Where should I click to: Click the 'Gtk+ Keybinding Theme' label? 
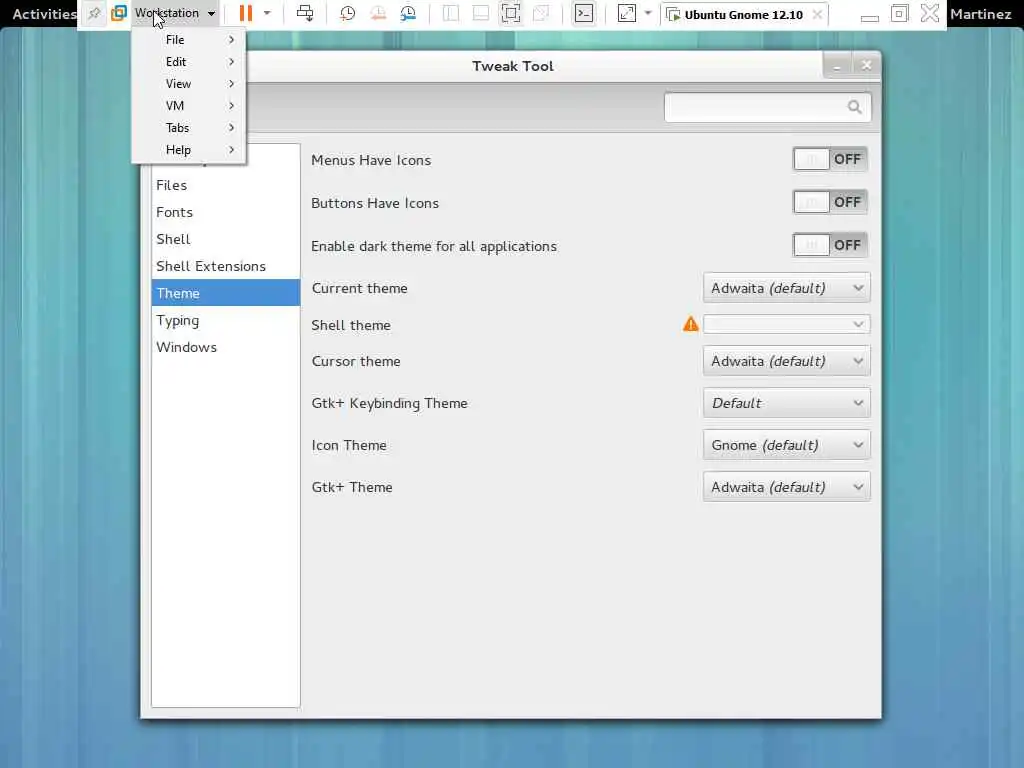point(389,404)
